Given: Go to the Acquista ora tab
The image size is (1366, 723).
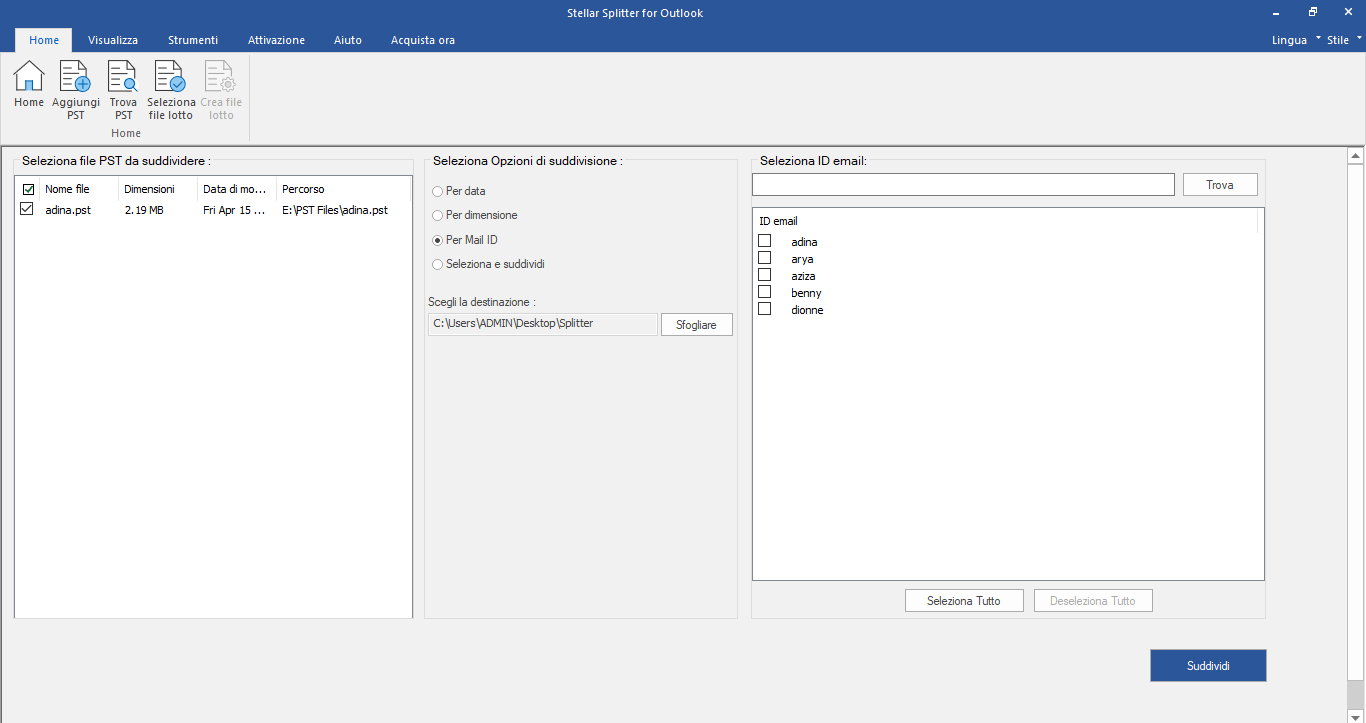Looking at the screenshot, I should pyautogui.click(x=423, y=40).
